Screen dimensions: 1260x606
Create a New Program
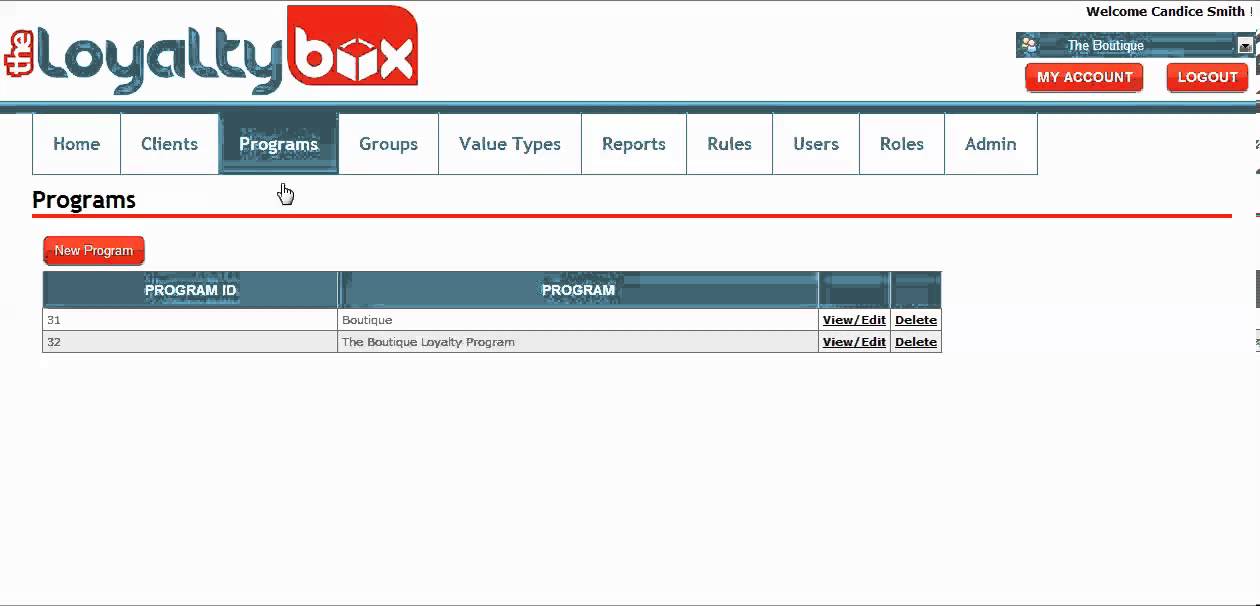[94, 250]
